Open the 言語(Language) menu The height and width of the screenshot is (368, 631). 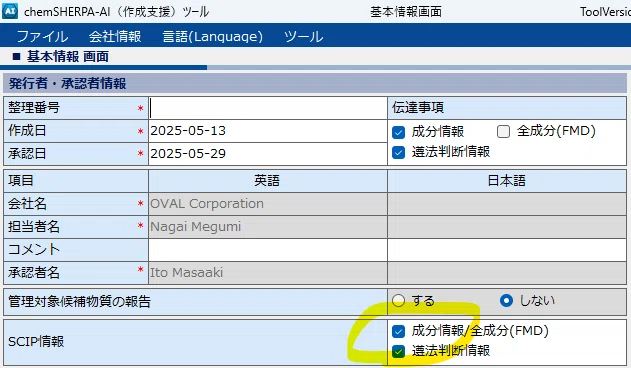click(212, 37)
